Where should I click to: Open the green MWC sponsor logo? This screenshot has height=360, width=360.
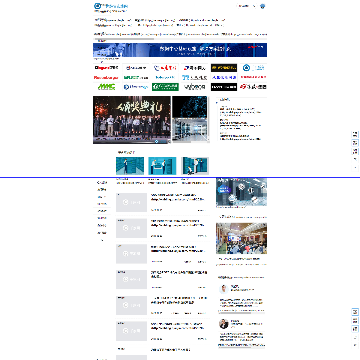coord(106,87)
